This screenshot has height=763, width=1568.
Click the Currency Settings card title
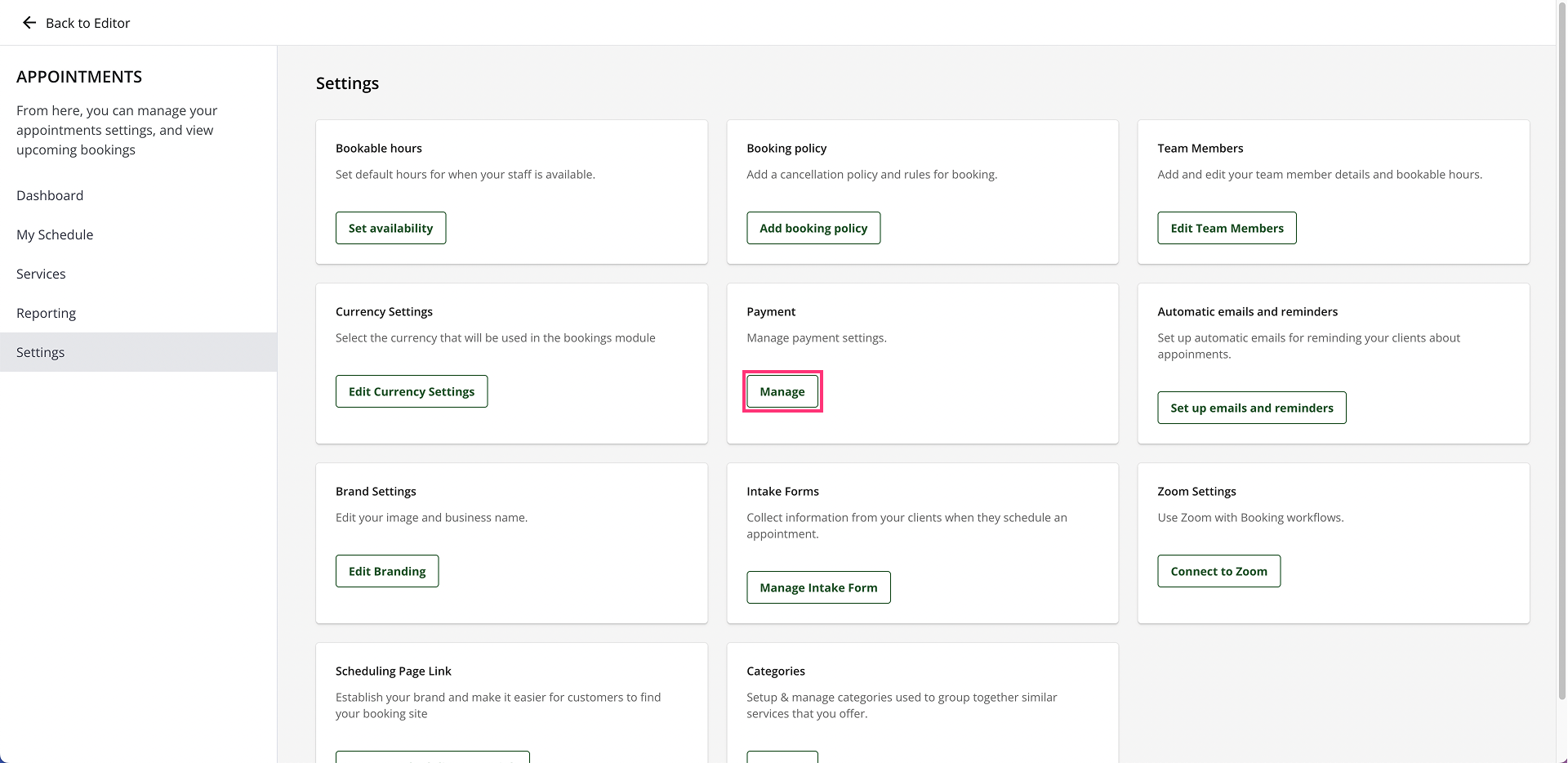click(384, 311)
